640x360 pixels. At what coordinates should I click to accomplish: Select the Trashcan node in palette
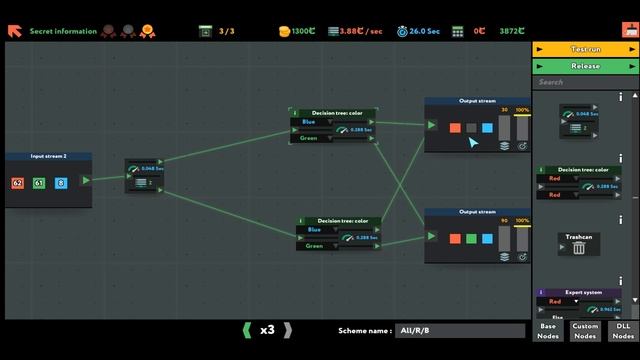(579, 244)
